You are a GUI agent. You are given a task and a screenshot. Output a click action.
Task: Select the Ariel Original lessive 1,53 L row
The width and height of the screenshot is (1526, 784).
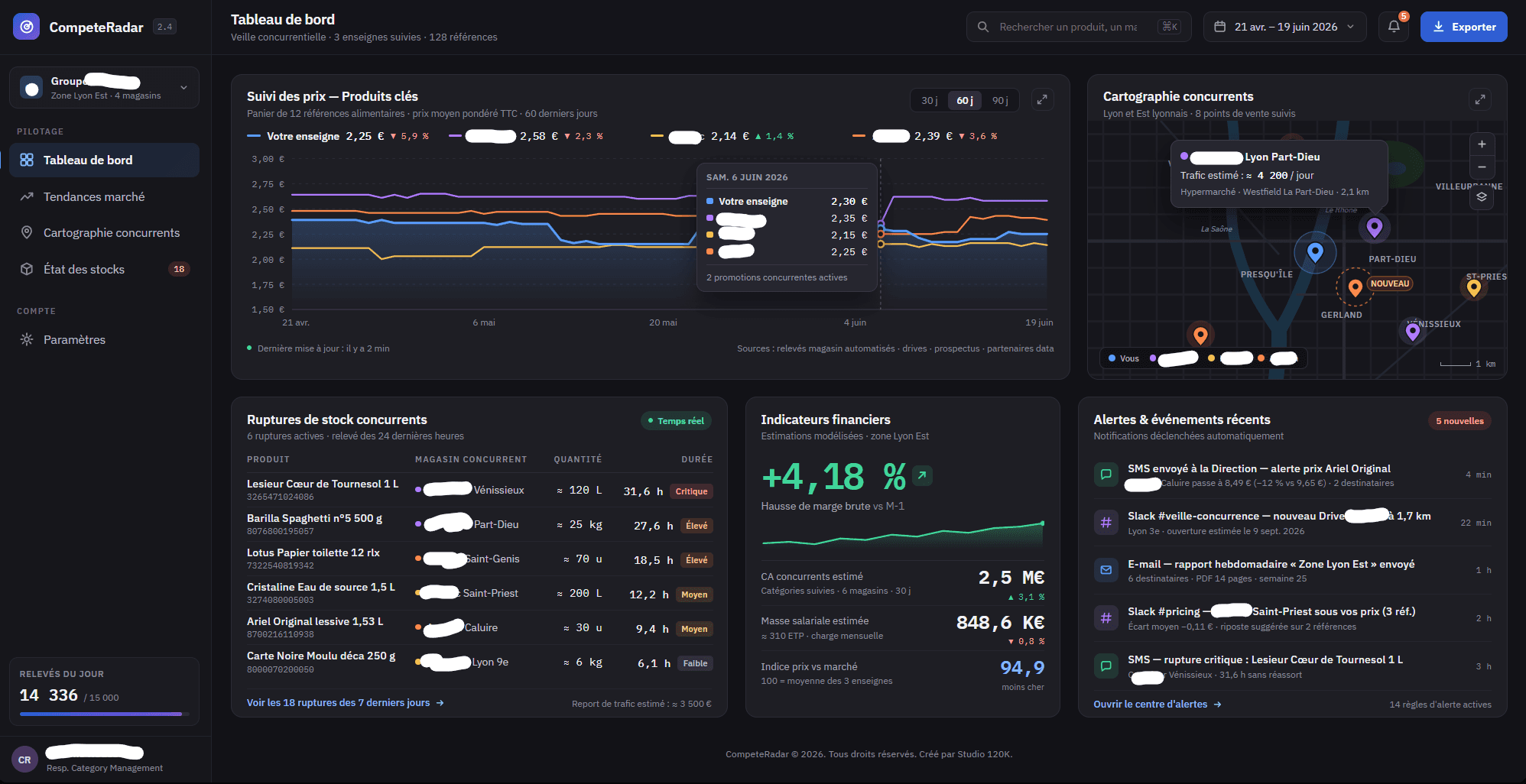coord(479,628)
